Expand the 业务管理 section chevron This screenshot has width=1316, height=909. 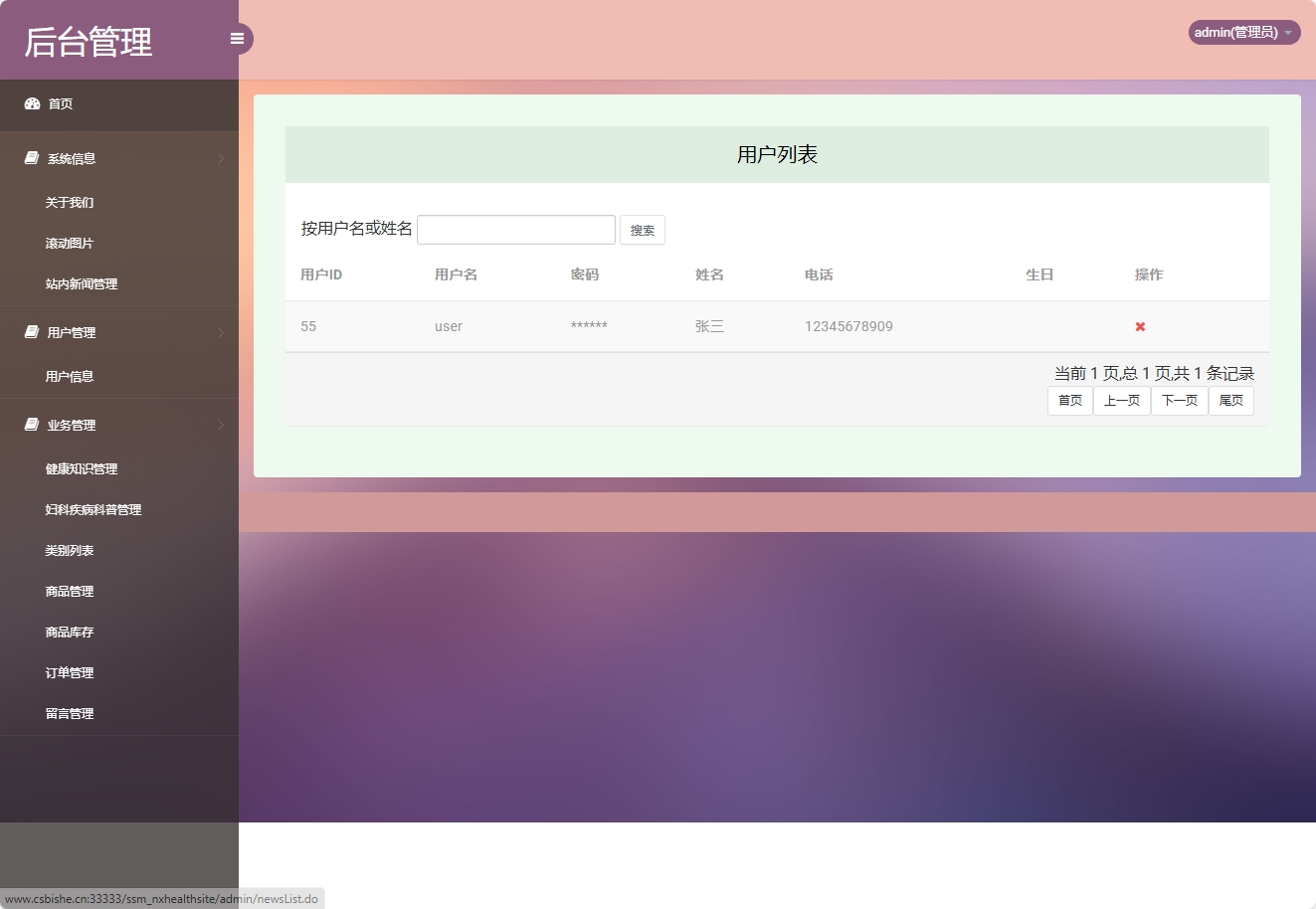pos(221,424)
